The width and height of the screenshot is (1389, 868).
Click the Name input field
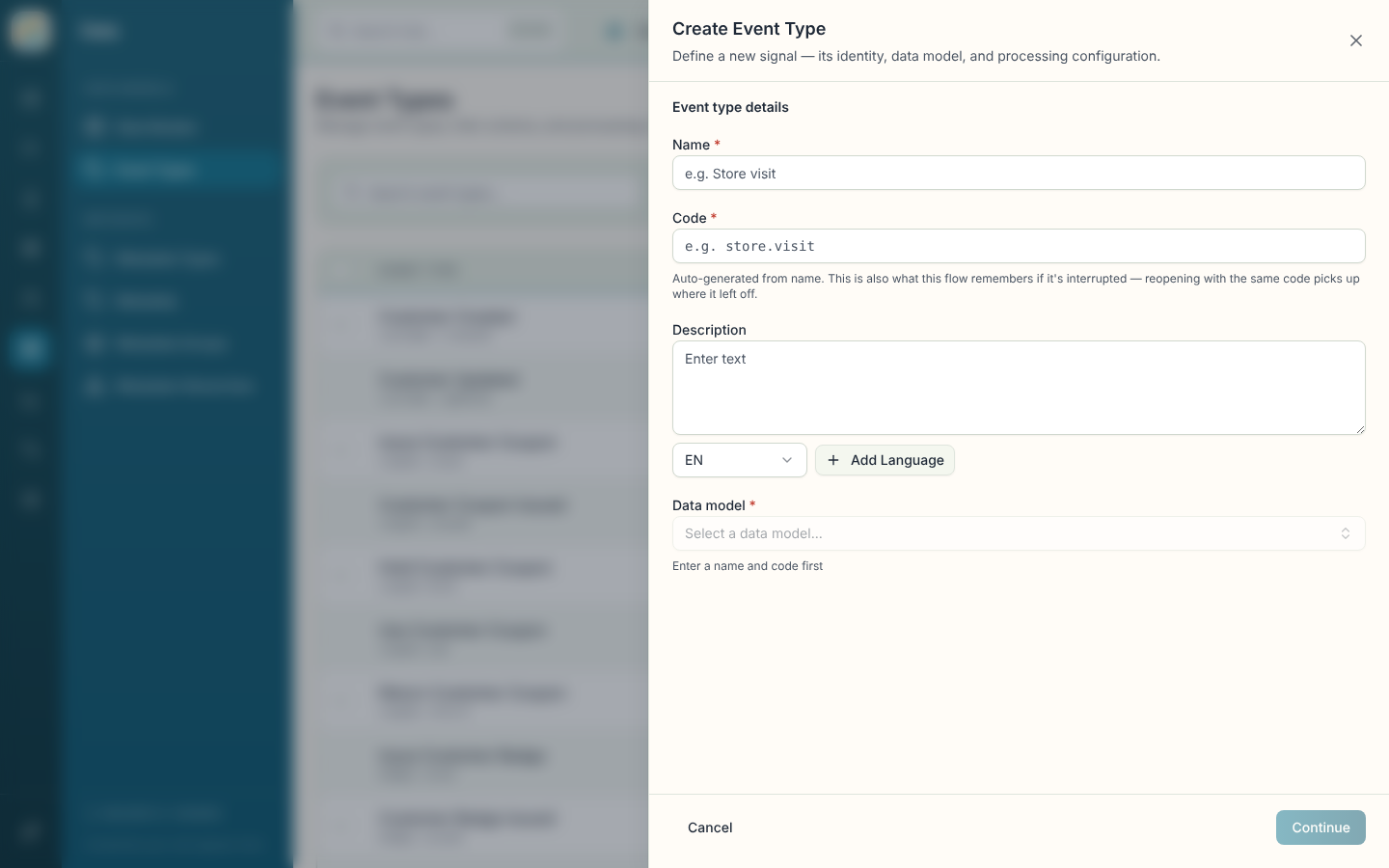pos(1019,174)
